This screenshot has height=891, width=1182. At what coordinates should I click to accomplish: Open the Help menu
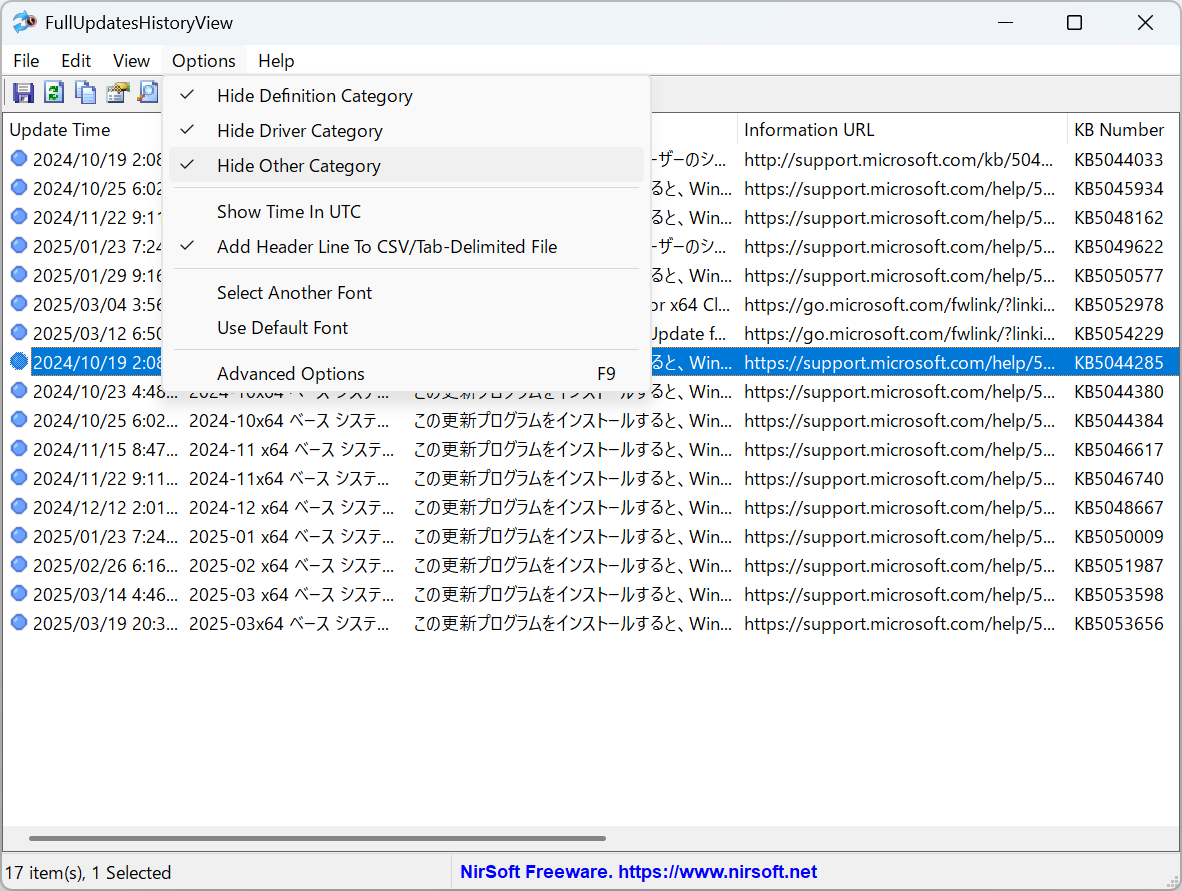click(276, 61)
